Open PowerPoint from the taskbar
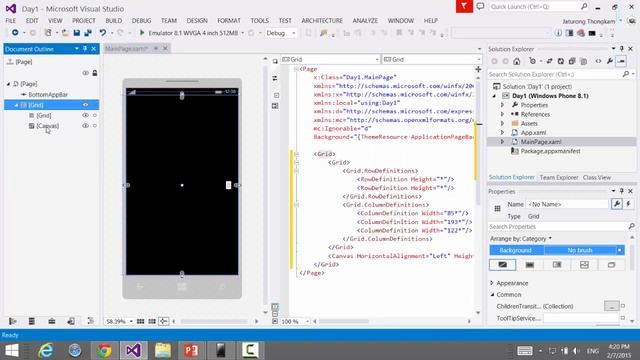The width and height of the screenshot is (640, 360). 191,350
